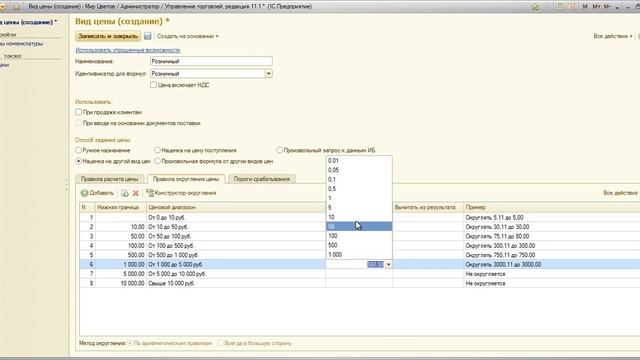The height and width of the screenshot is (360, 640).
Task: Choose 1 000 from the rounding list
Action: pyautogui.click(x=359, y=255)
